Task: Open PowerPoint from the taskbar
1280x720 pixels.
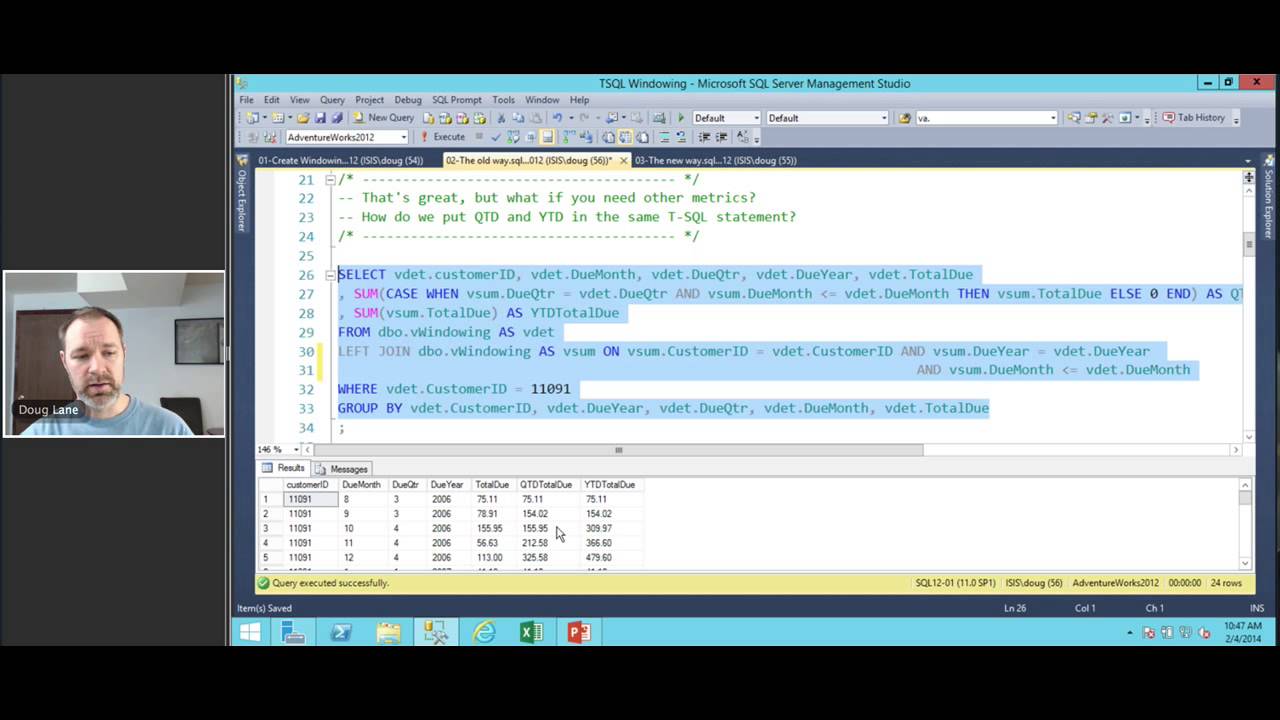Action: pos(579,632)
